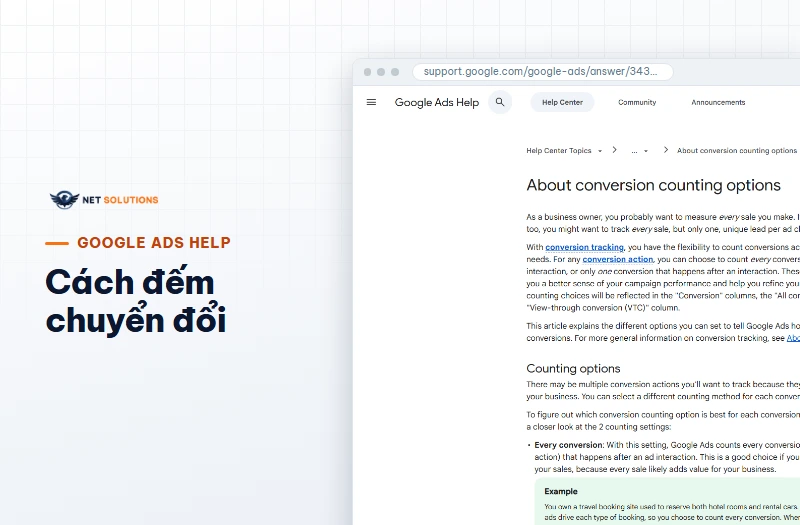Viewport: 800px width, 525px height.
Task: Open the Community tab
Action: pyautogui.click(x=637, y=102)
